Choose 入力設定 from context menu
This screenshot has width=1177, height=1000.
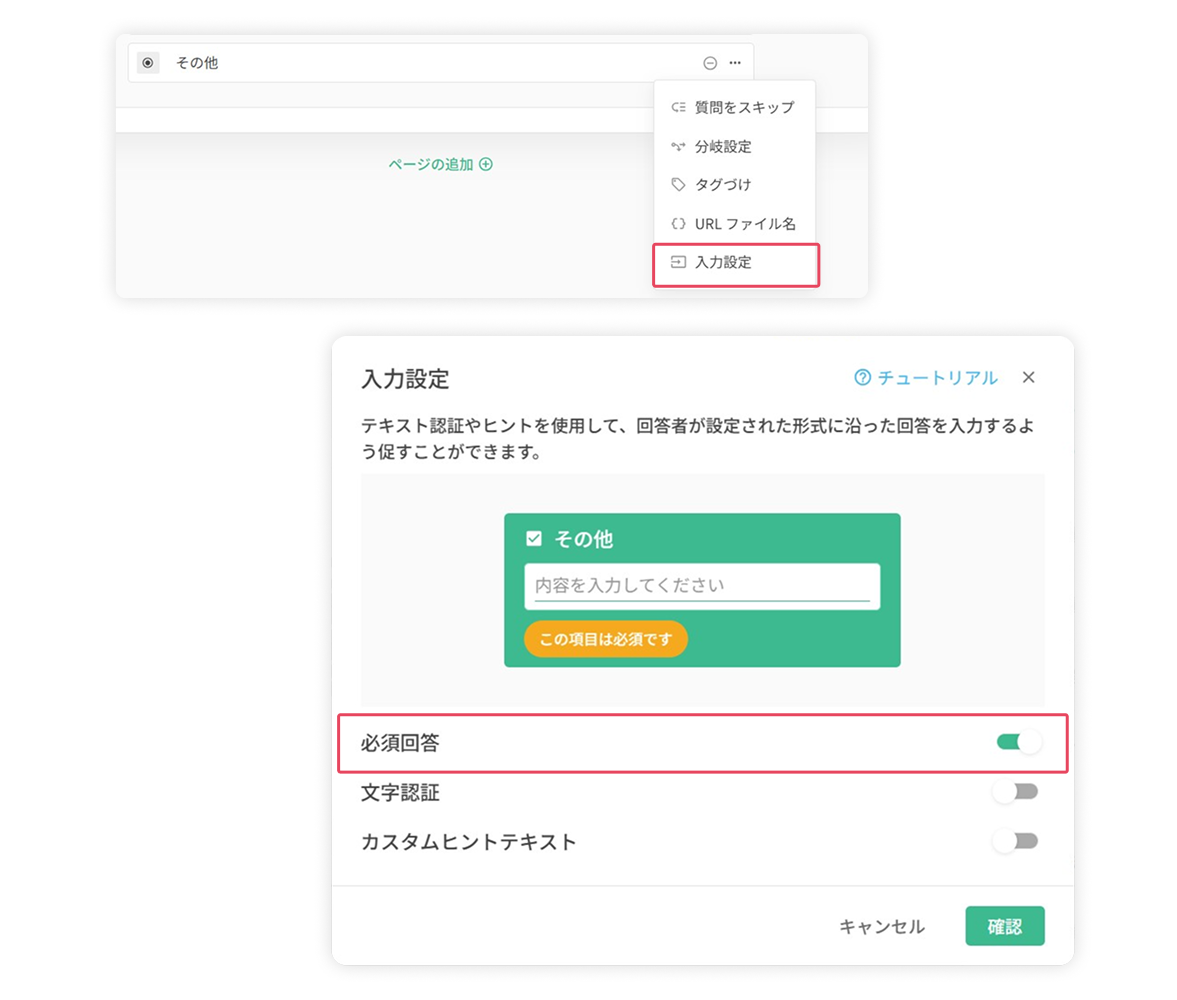(736, 263)
